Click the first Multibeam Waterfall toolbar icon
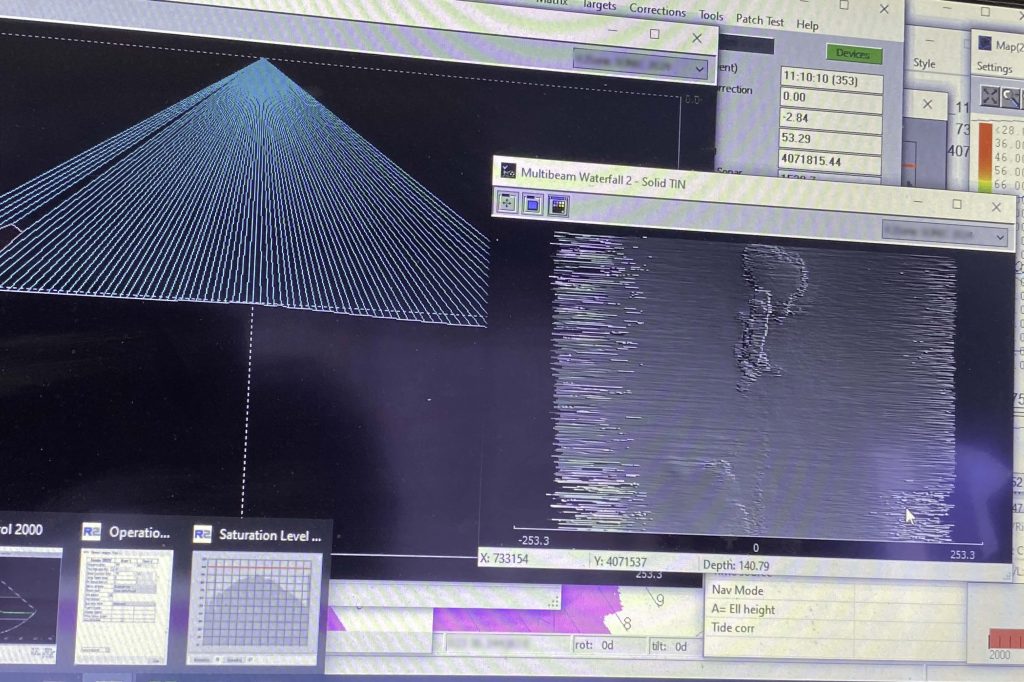1024x682 pixels. tap(507, 203)
